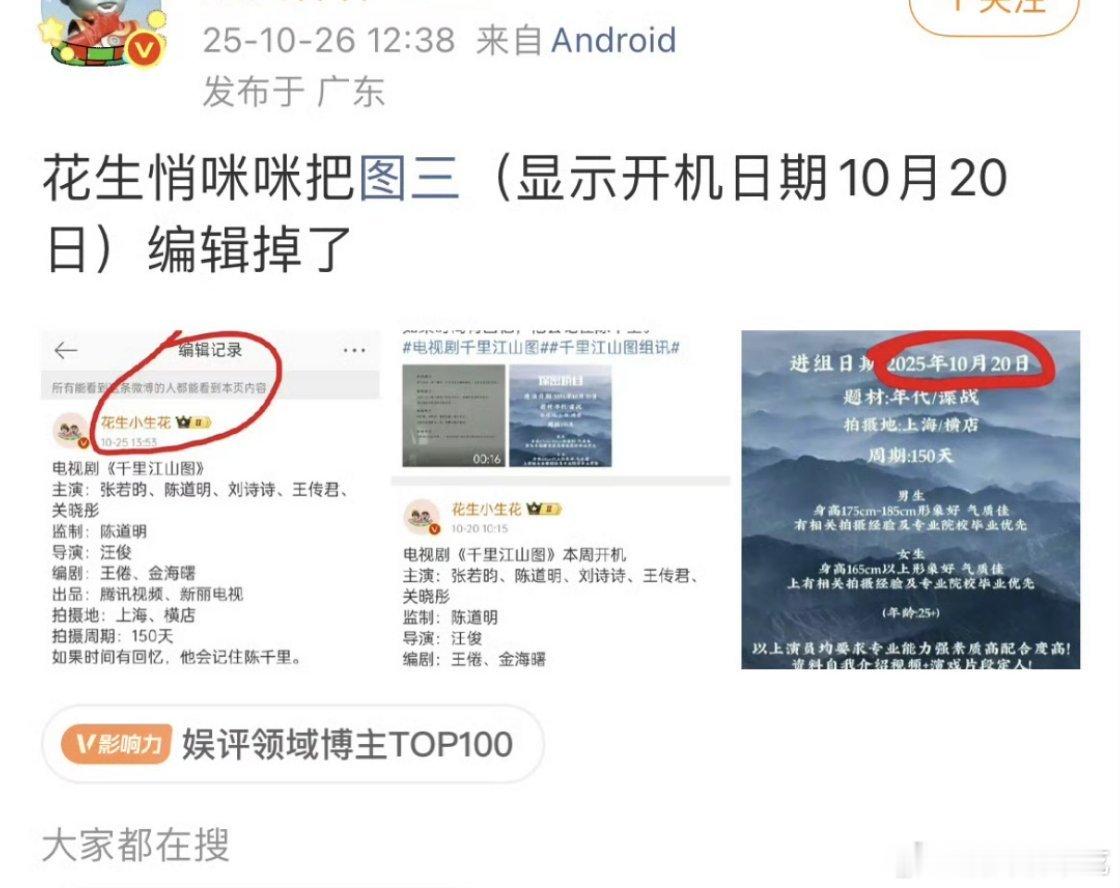Open hashtag #电视剧千里江山图#
This screenshot has width=1120, height=888.
click(x=470, y=348)
